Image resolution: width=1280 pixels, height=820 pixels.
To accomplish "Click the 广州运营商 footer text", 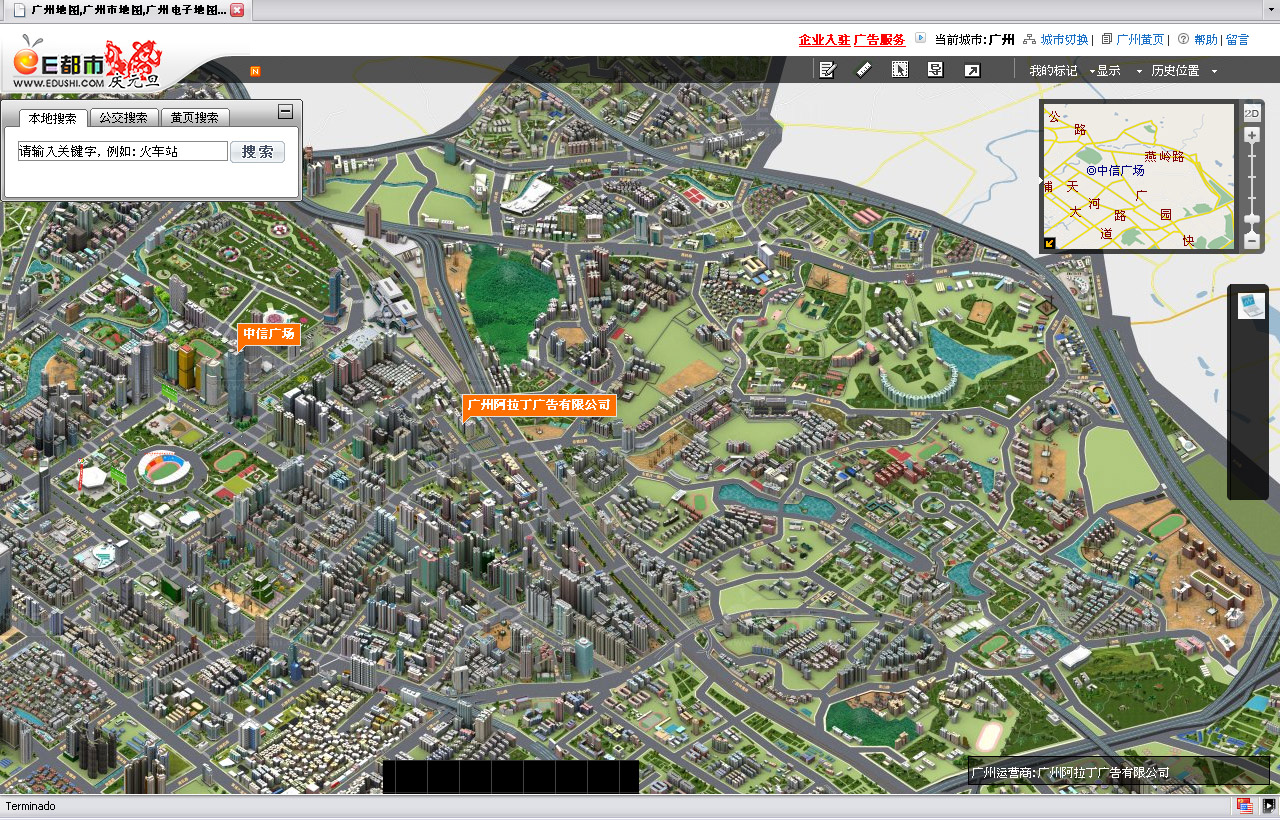I will coord(1071,772).
